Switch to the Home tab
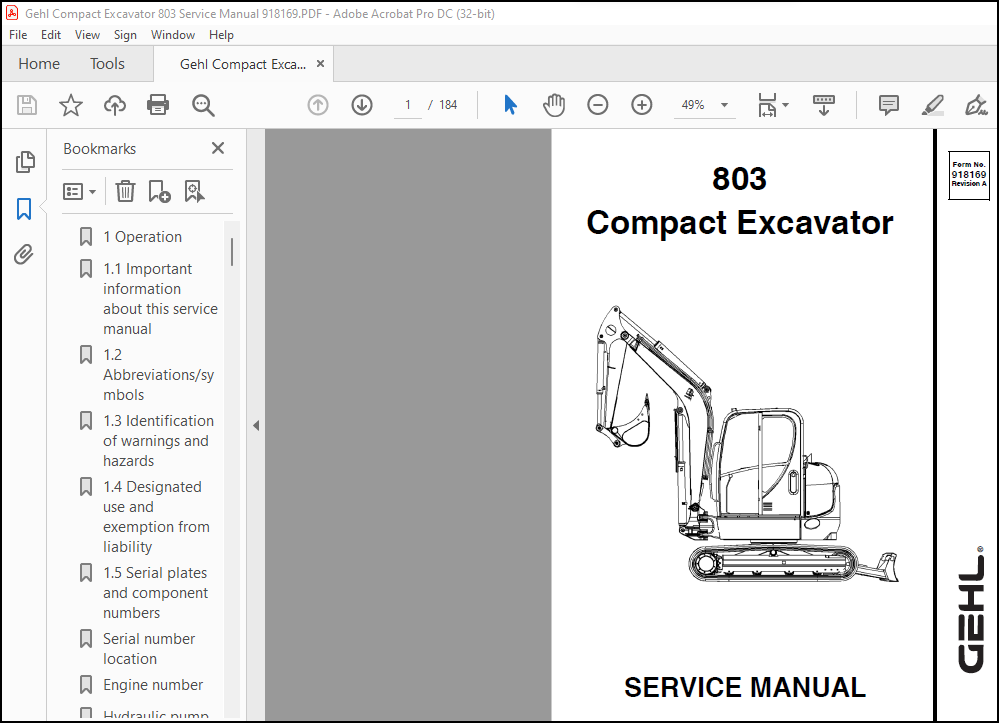 39,64
